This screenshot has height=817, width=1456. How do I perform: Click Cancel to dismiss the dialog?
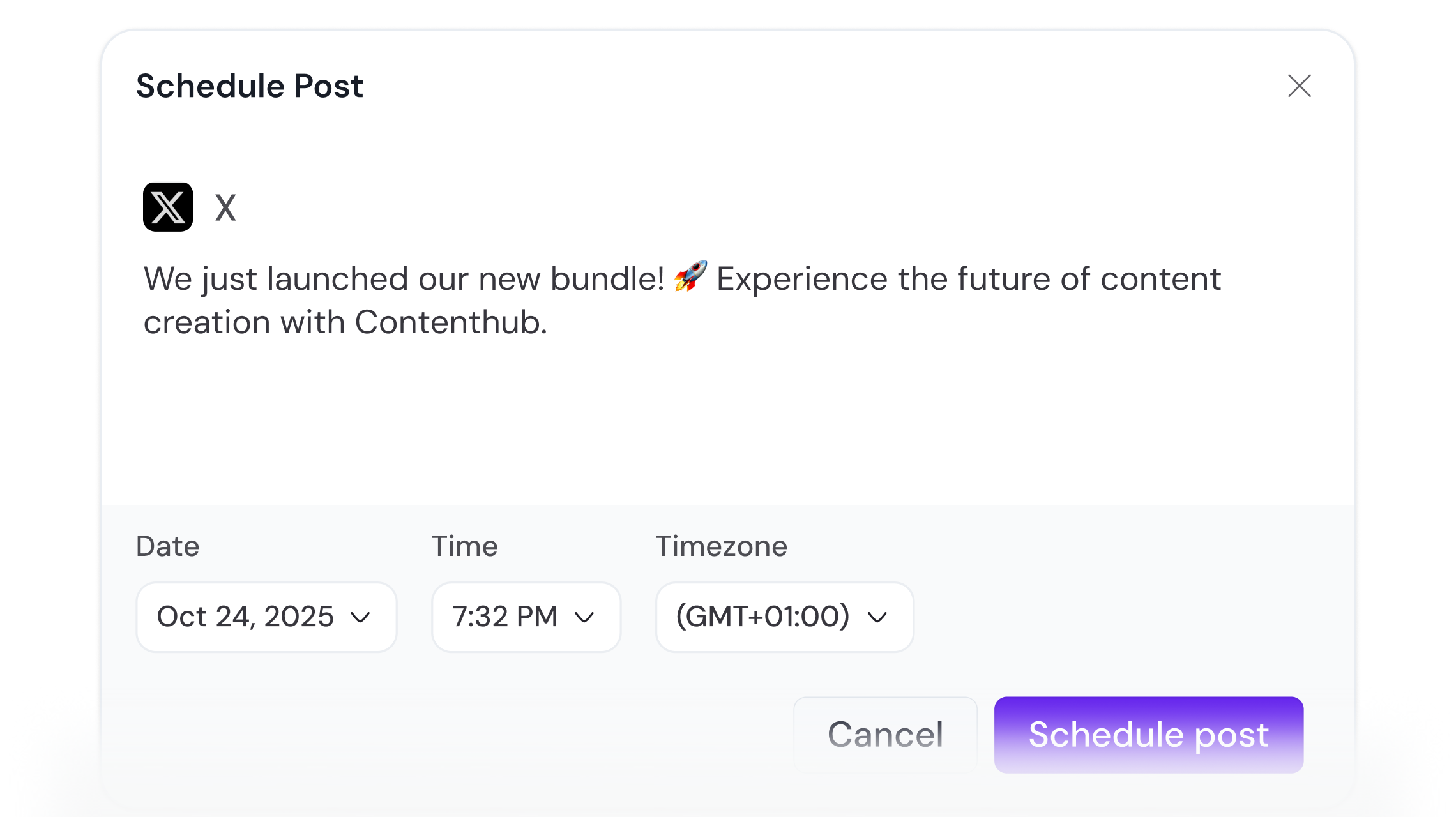(885, 735)
